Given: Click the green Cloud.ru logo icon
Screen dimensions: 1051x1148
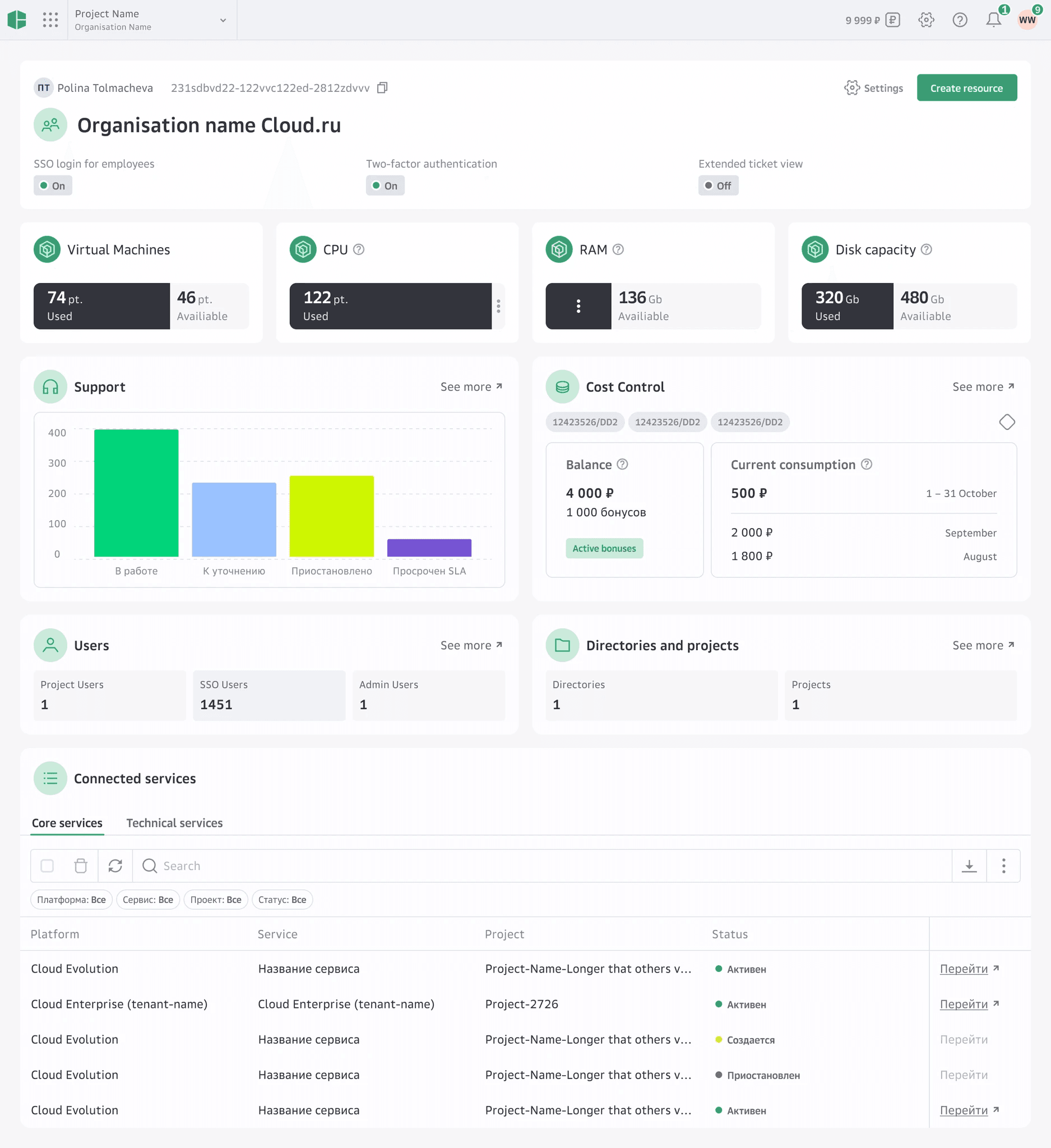Looking at the screenshot, I should tap(17, 20).
